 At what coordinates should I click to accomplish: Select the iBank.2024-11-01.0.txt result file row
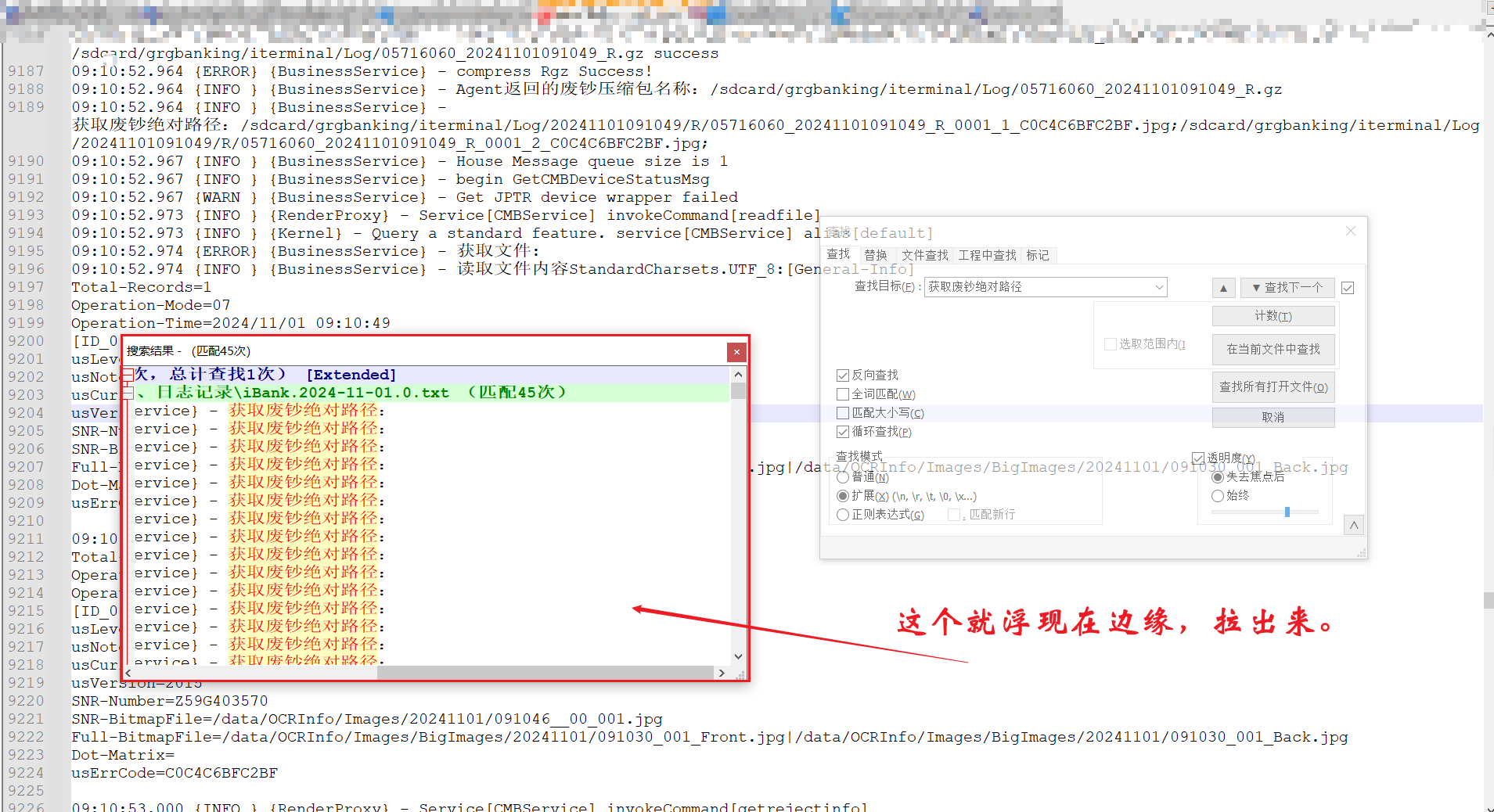(430, 393)
